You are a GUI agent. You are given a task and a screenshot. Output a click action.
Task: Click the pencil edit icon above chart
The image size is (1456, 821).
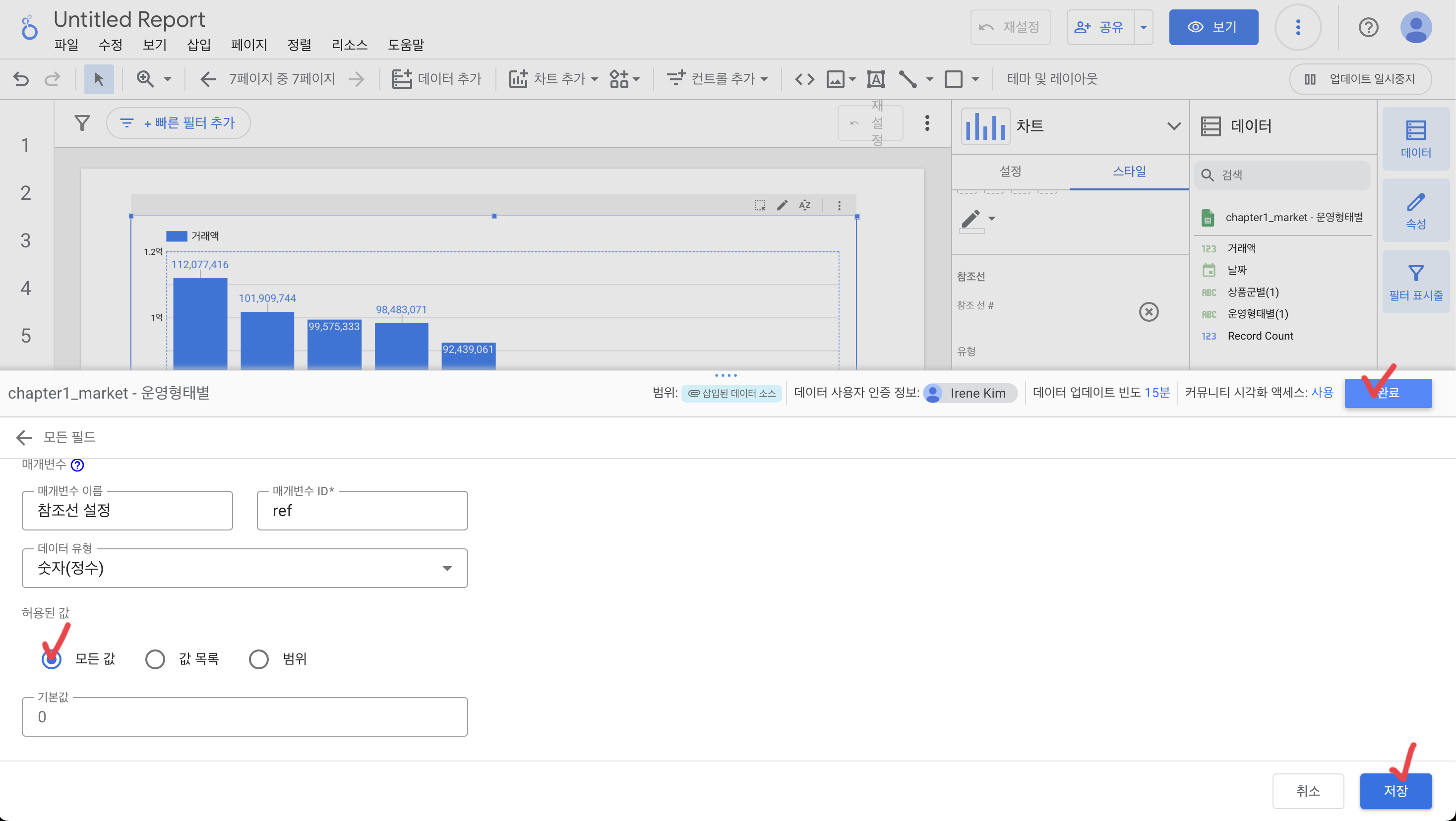tap(782, 205)
